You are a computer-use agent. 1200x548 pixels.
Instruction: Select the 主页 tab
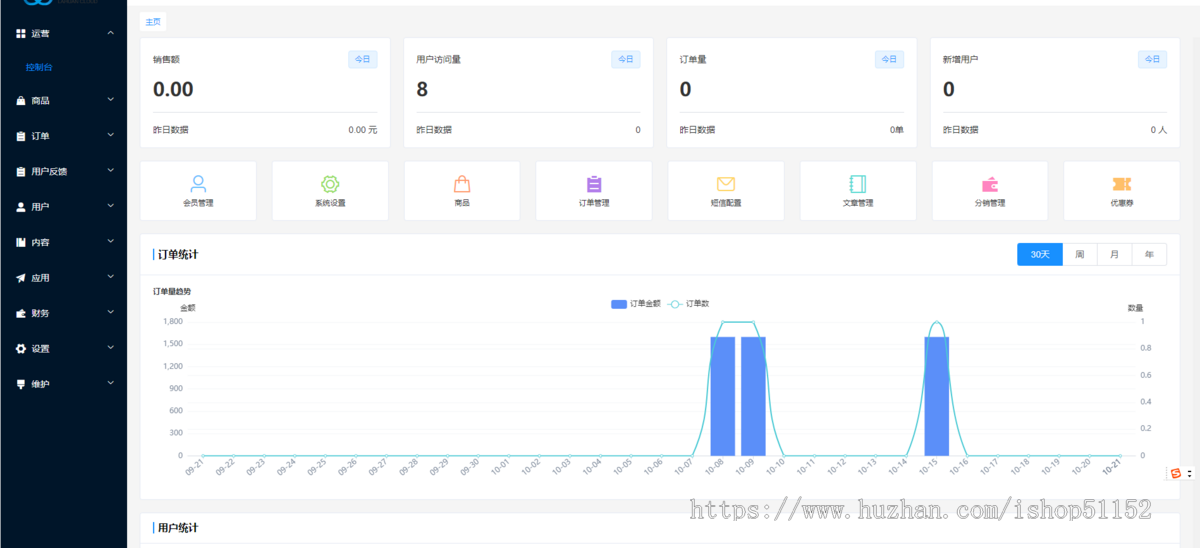(x=152, y=21)
